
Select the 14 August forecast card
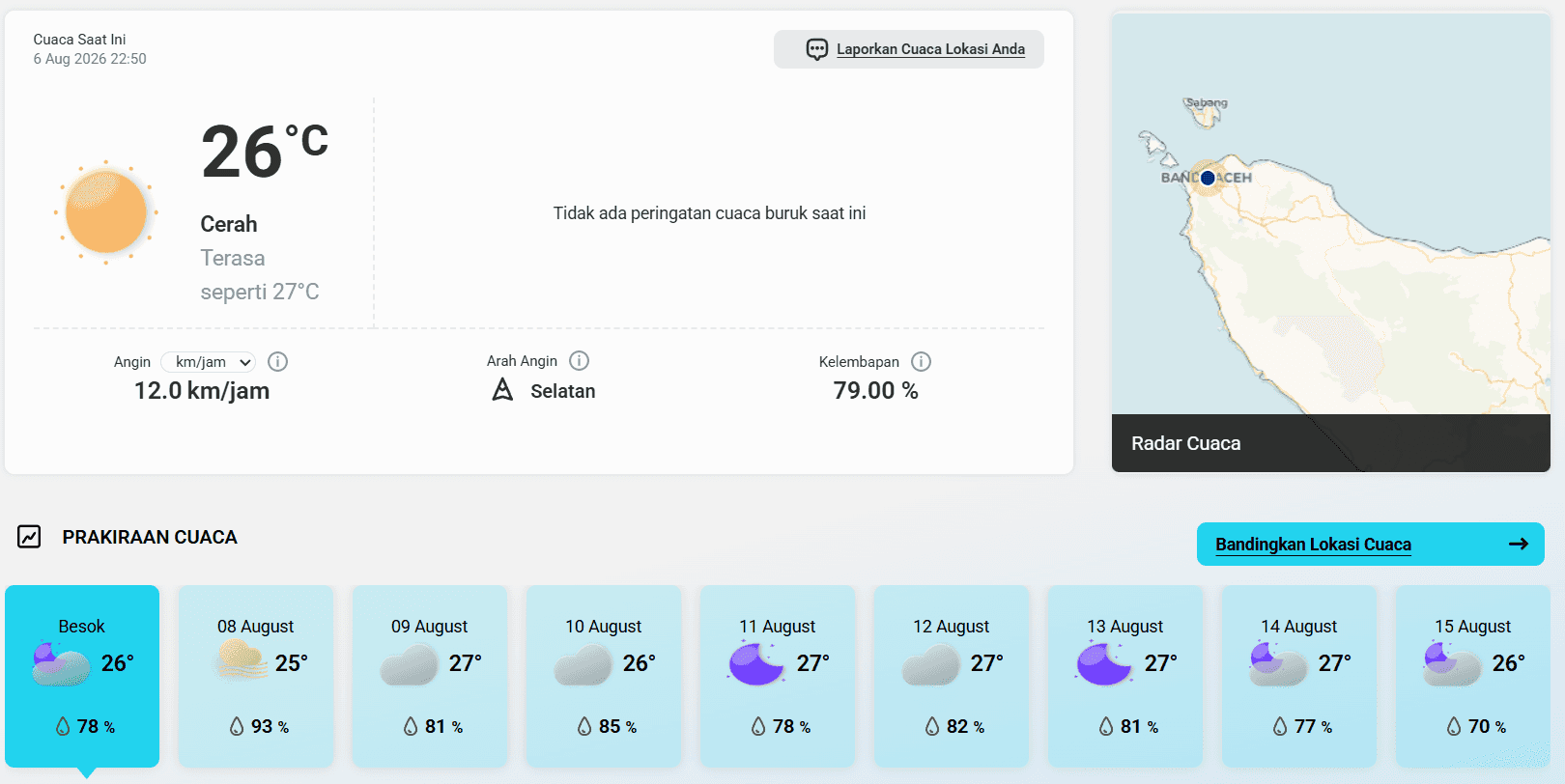coord(1299,676)
